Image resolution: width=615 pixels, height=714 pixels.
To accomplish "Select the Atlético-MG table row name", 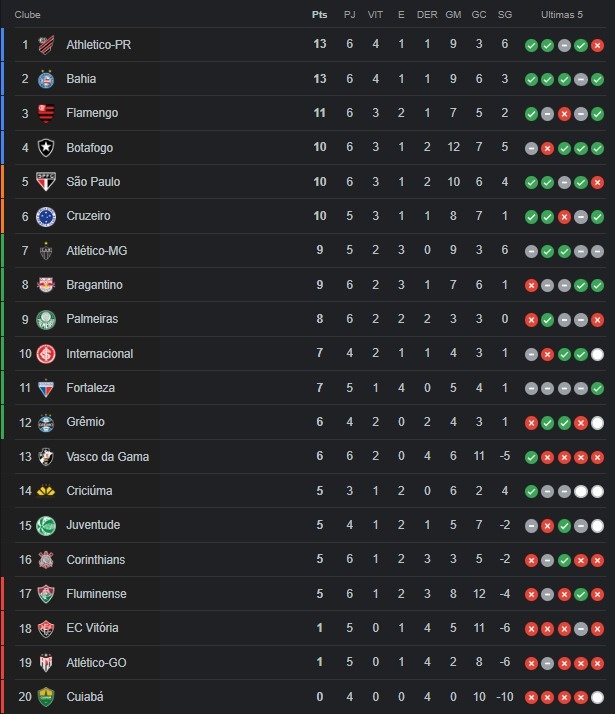I will click(x=97, y=250).
